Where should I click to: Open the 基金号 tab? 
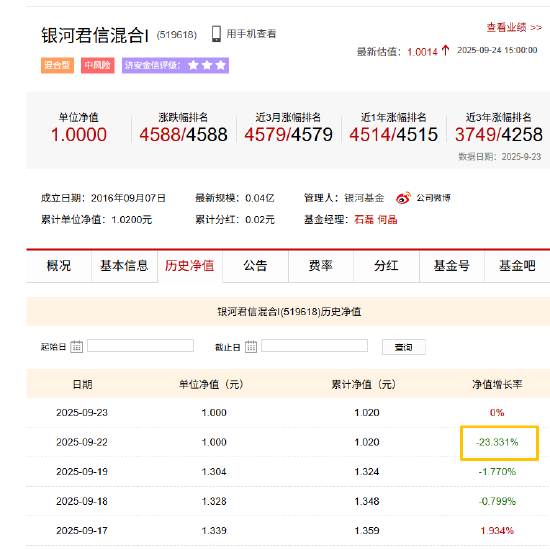click(452, 266)
